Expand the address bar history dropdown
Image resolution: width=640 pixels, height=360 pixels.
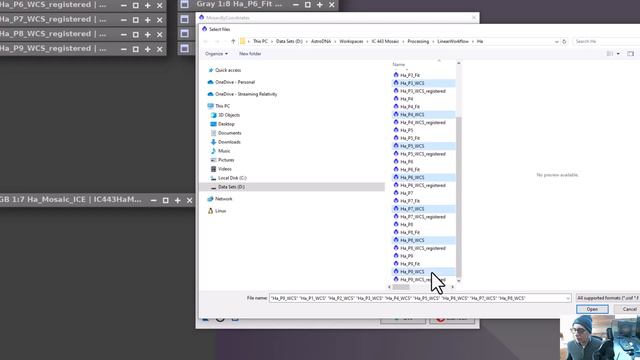point(556,41)
